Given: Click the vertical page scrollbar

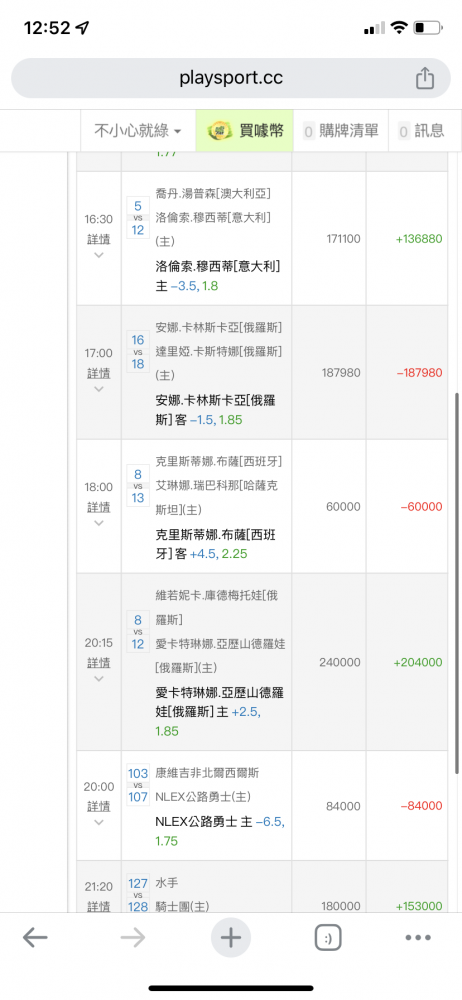Looking at the screenshot, I should (x=457, y=583).
